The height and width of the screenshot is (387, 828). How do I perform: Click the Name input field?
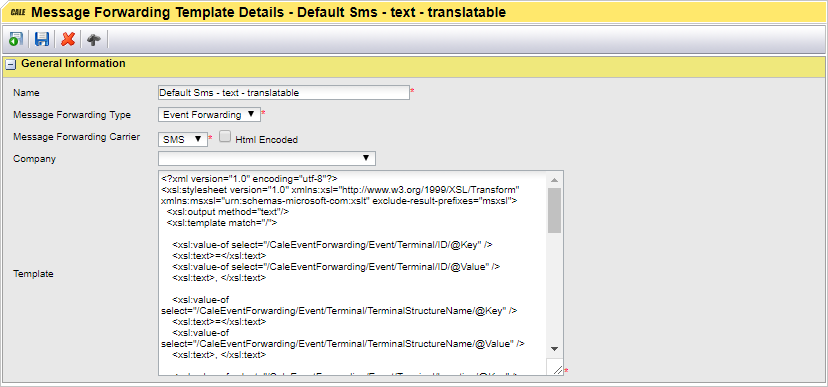pos(284,92)
